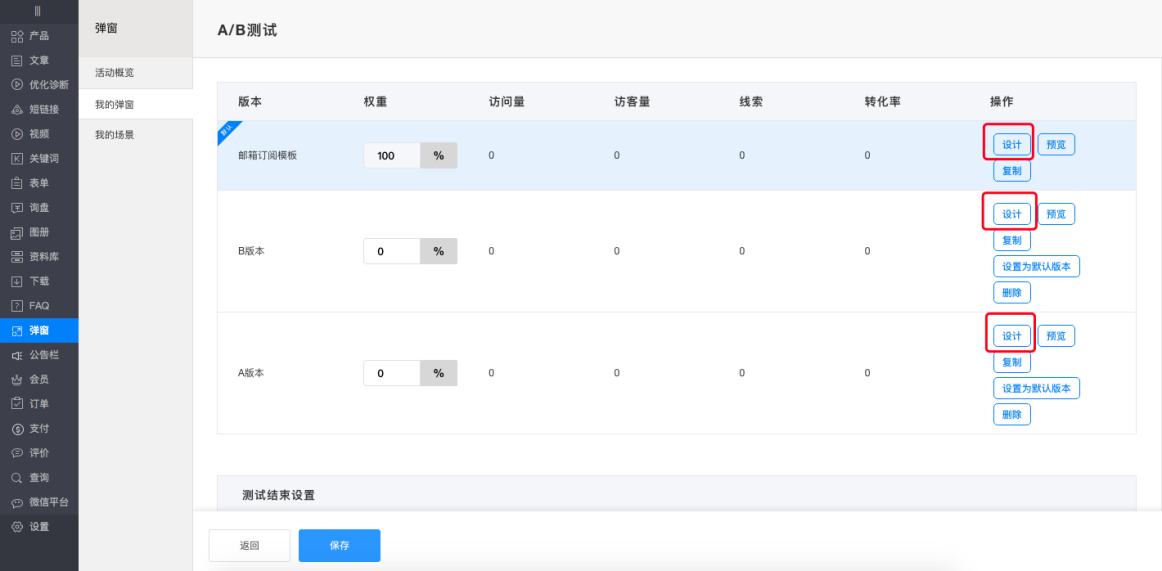Click 预览 for A版本 row
The width and height of the screenshot is (1162, 571).
click(x=1056, y=336)
